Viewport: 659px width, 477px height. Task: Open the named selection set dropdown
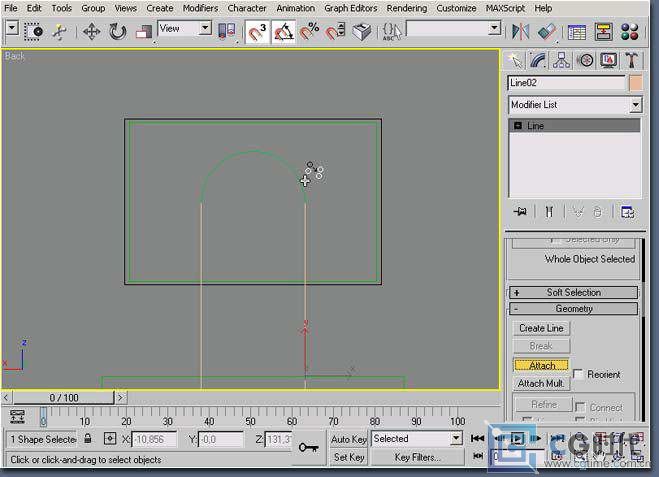[x=495, y=29]
